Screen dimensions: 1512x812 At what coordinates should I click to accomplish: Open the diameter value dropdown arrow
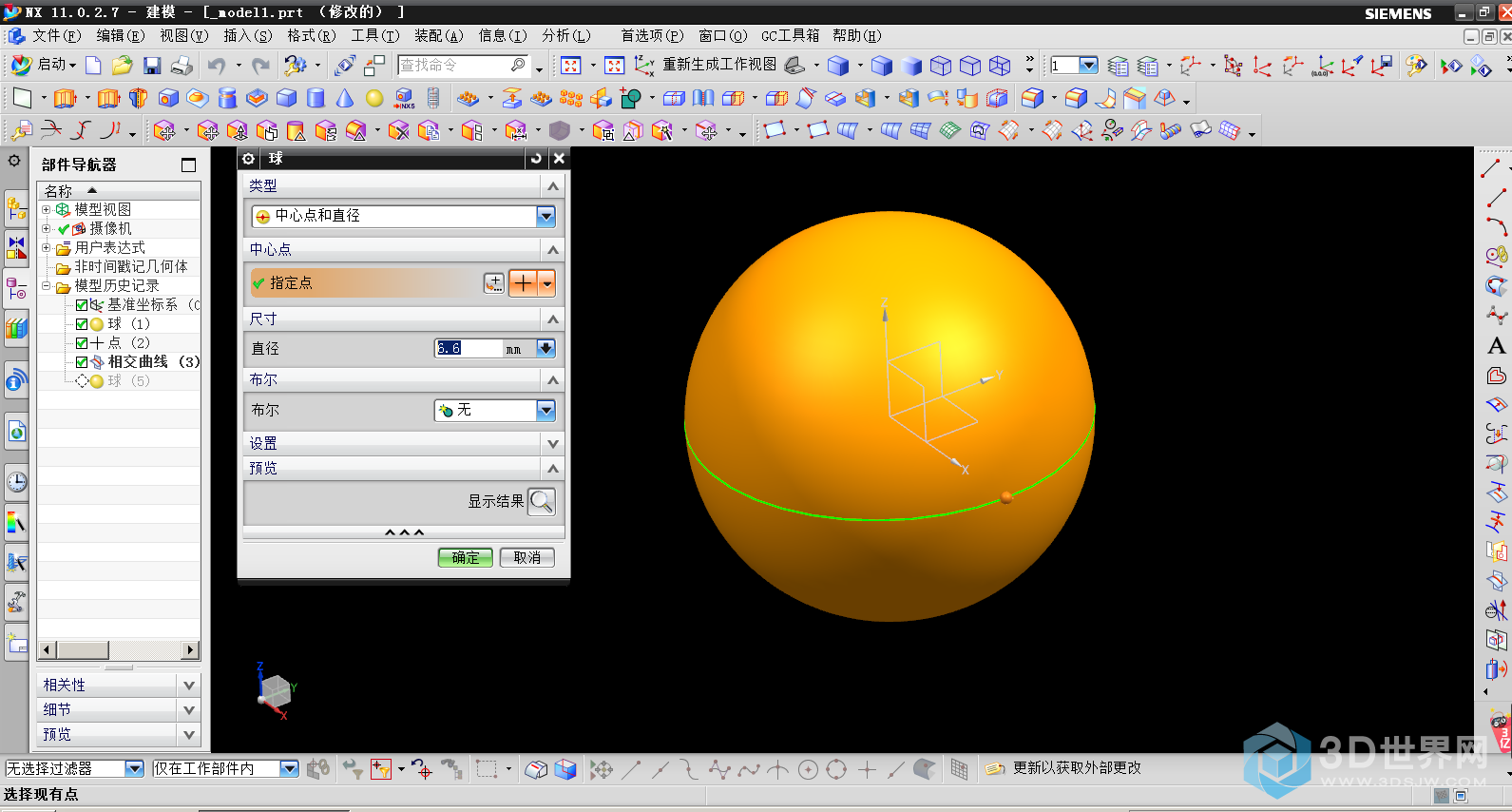(545, 348)
